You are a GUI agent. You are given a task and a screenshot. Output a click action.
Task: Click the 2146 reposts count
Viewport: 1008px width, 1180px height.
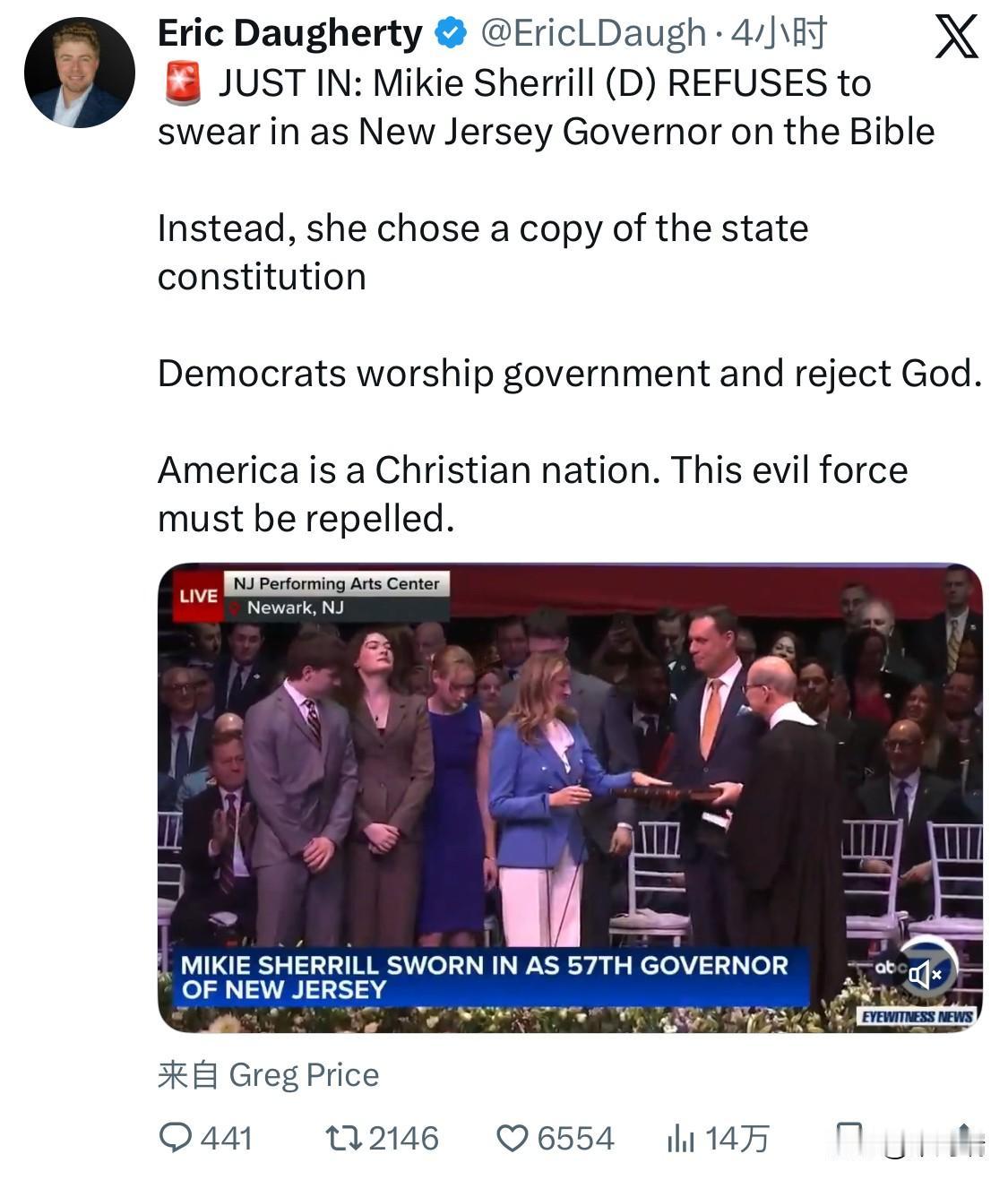point(403,1139)
